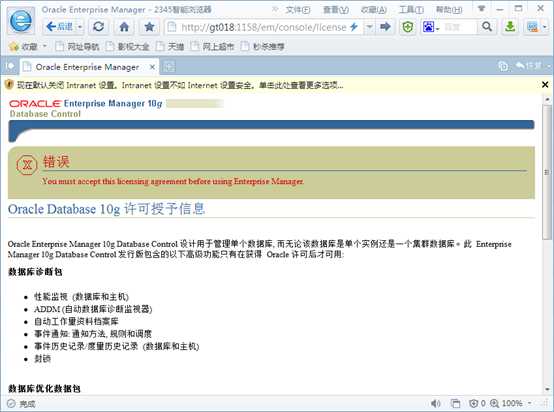Viewport: 554px width, 412px height.
Task: Toggle the sound mute speaker icon in status bar
Action: click(436, 403)
